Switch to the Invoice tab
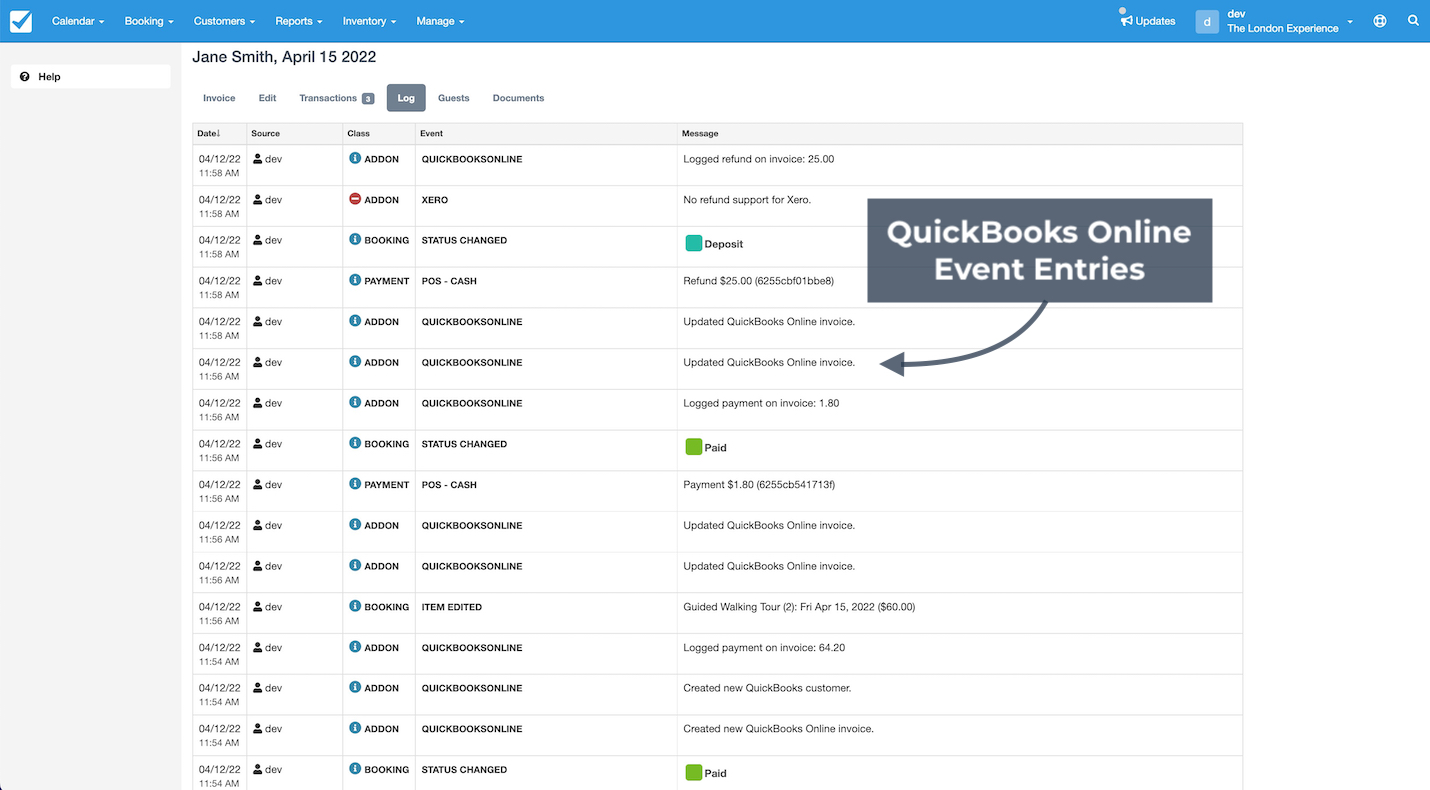The image size is (1430, 790). point(219,98)
